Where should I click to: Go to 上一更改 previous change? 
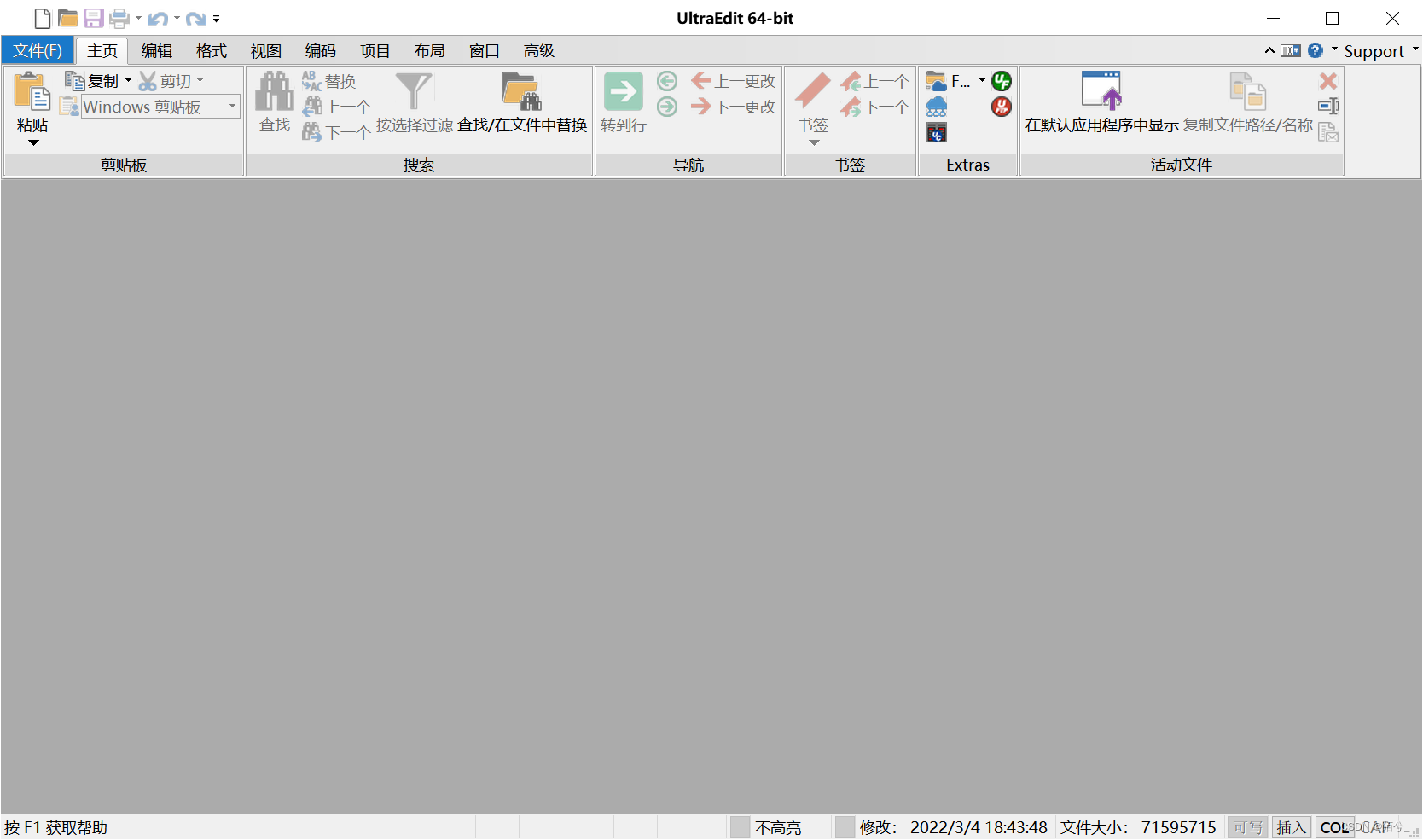(734, 81)
